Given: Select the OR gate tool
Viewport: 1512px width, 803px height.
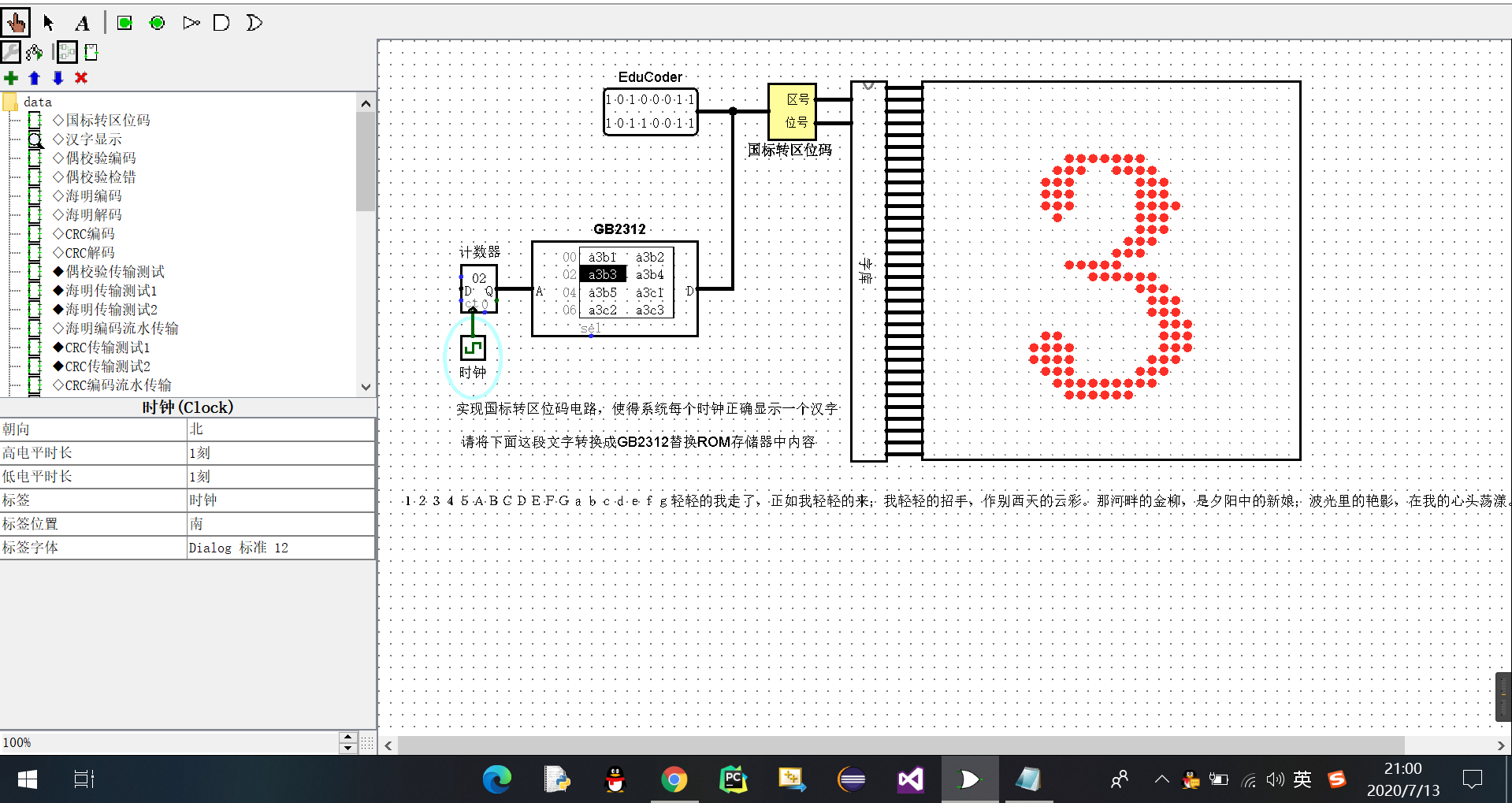Looking at the screenshot, I should click(x=254, y=23).
